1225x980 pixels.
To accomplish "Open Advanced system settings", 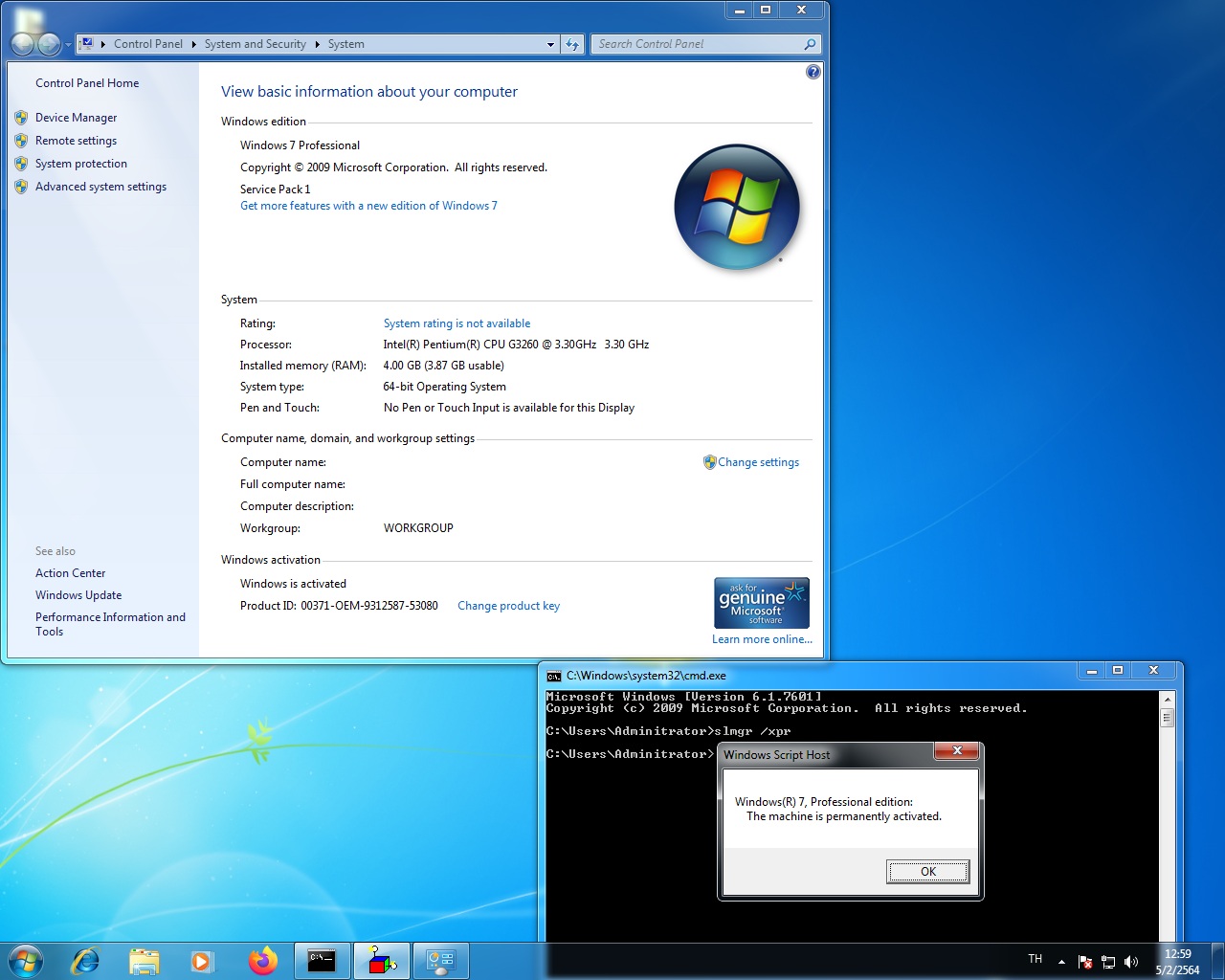I will 100,187.
